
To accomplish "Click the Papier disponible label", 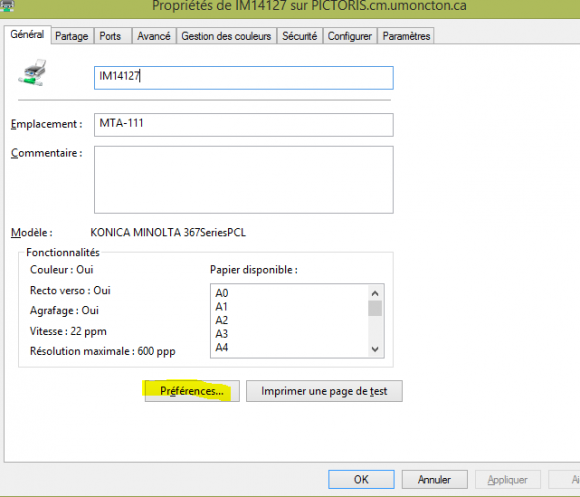I will pyautogui.click(x=254, y=270).
